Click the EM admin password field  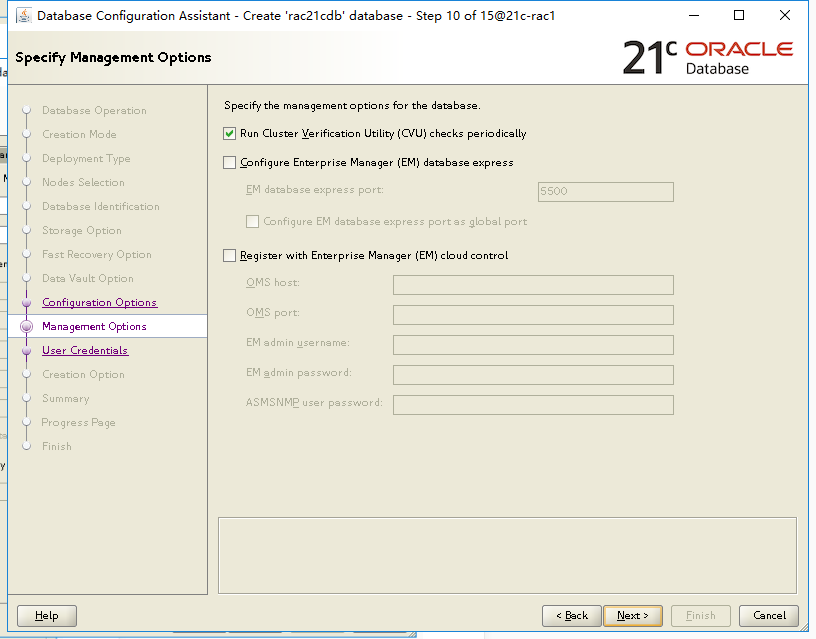[533, 375]
